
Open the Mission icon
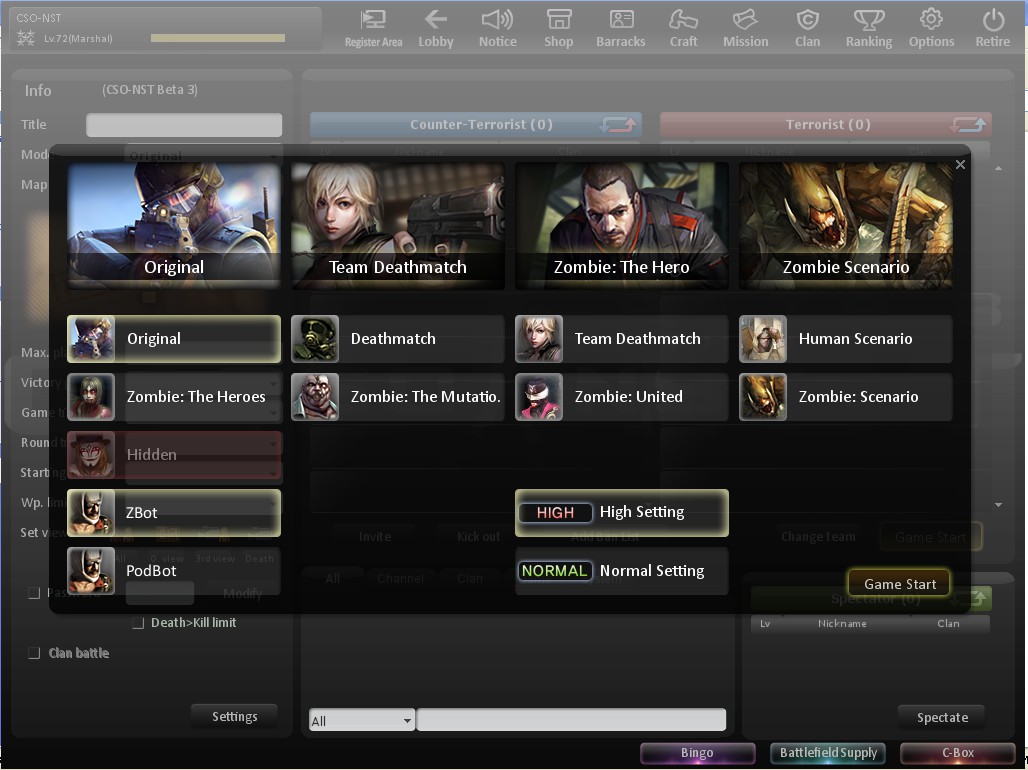745,28
